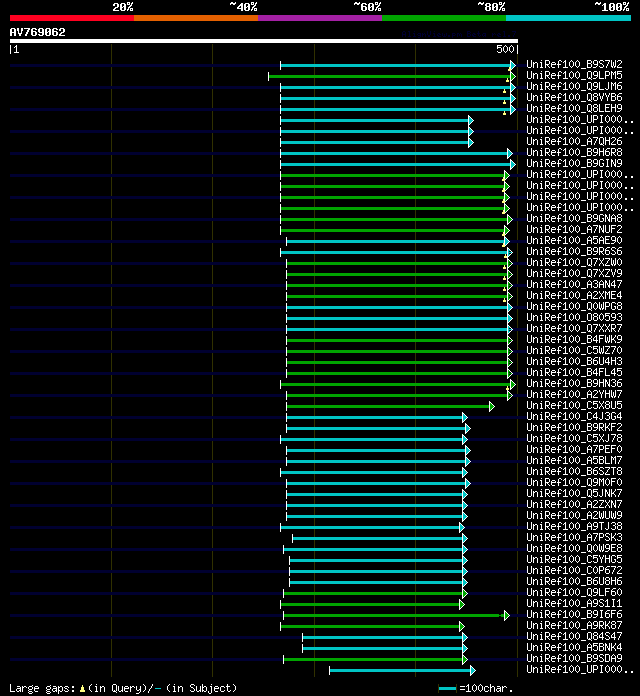This screenshot has height=696, width=640.
Task: Select the UniRef100_A9TJ38 entry
Action: (574, 526)
